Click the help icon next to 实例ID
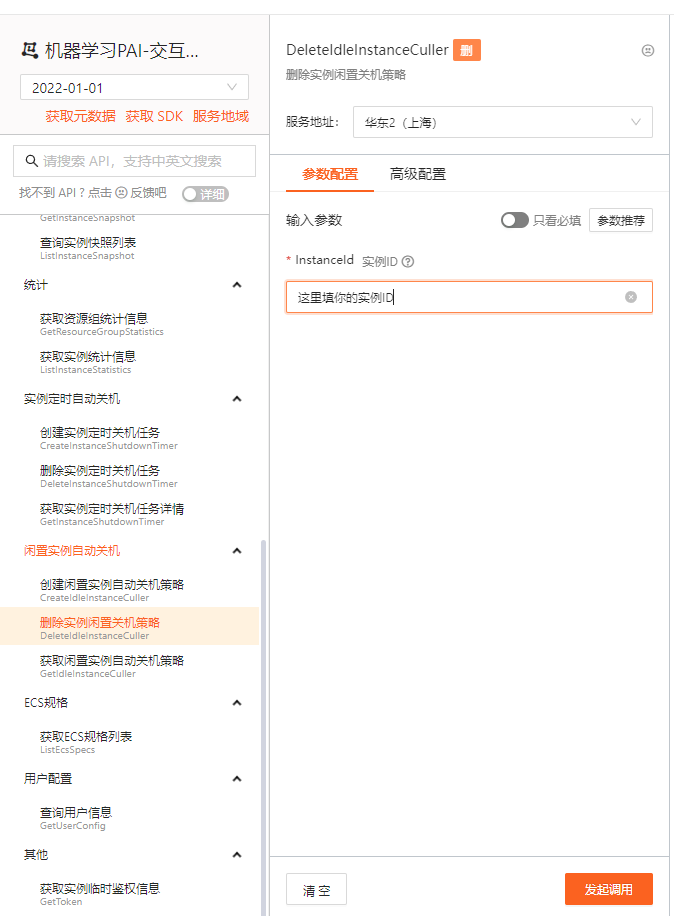This screenshot has height=916, width=674. 408,262
